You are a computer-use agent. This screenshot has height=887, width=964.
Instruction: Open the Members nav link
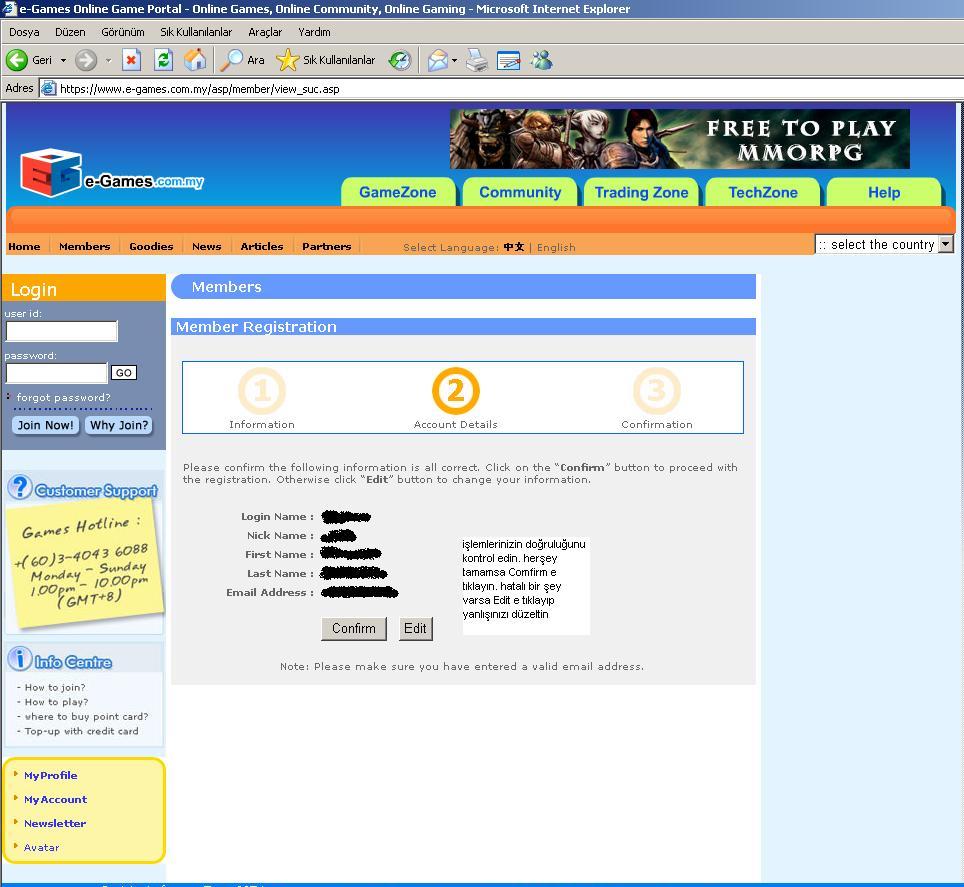coord(85,246)
